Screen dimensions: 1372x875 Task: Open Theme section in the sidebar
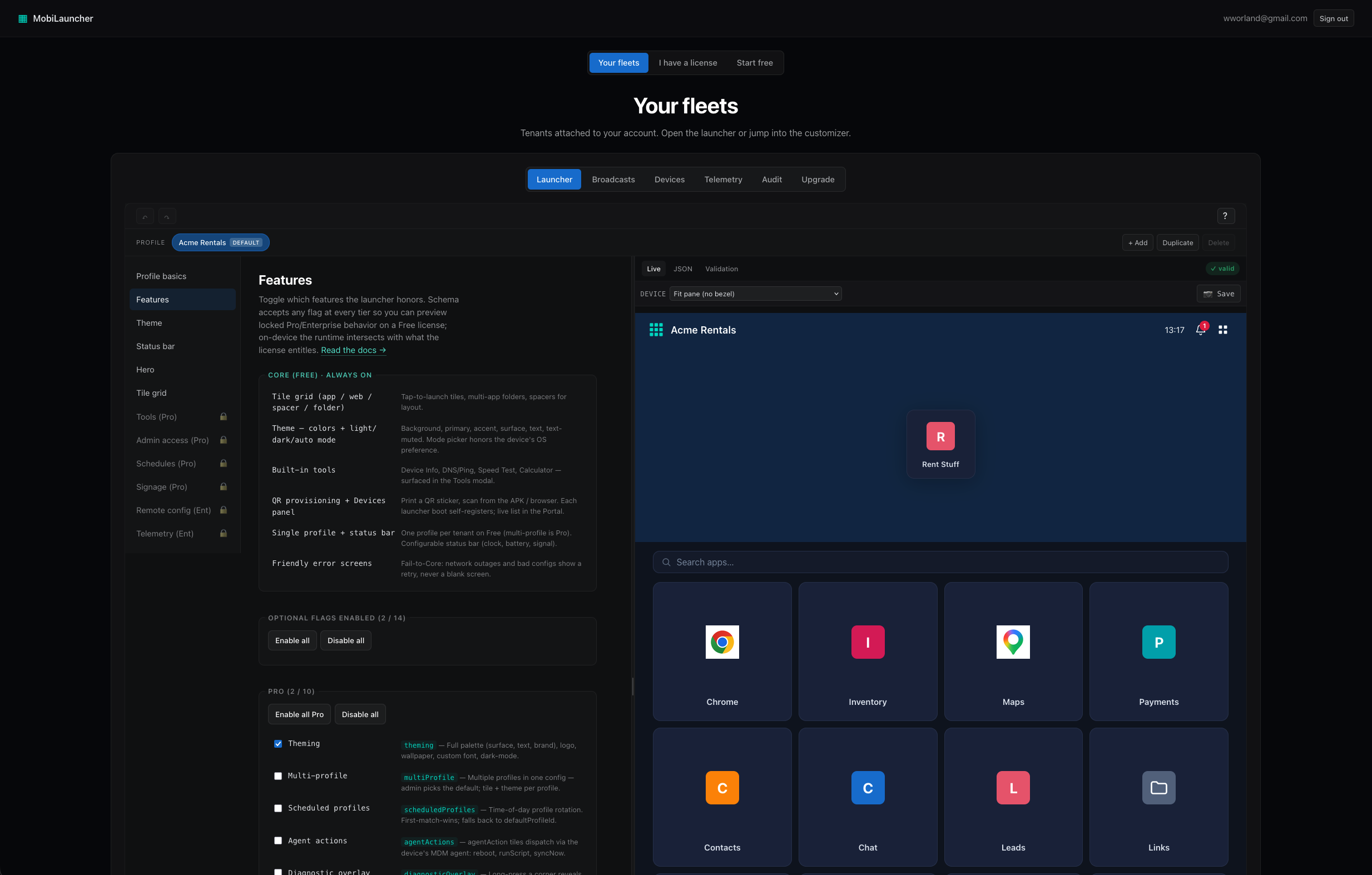tap(182, 323)
